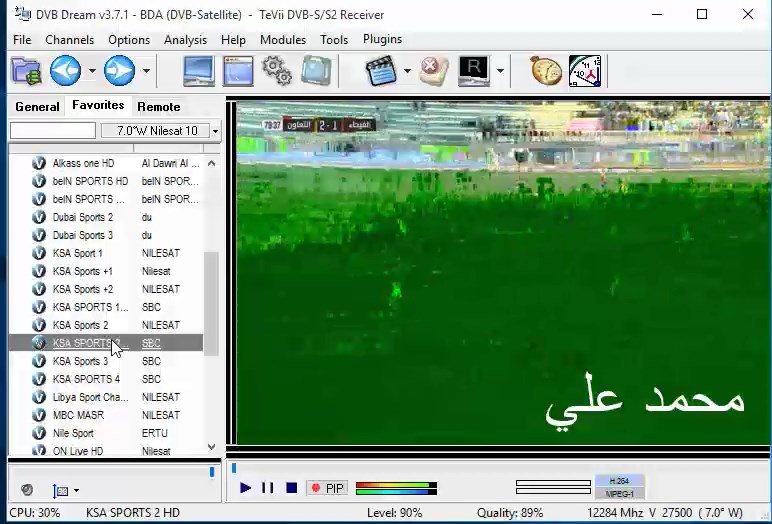This screenshot has width=772, height=524.
Task: Click the channel list scroll-up arrow
Action: tap(211, 163)
